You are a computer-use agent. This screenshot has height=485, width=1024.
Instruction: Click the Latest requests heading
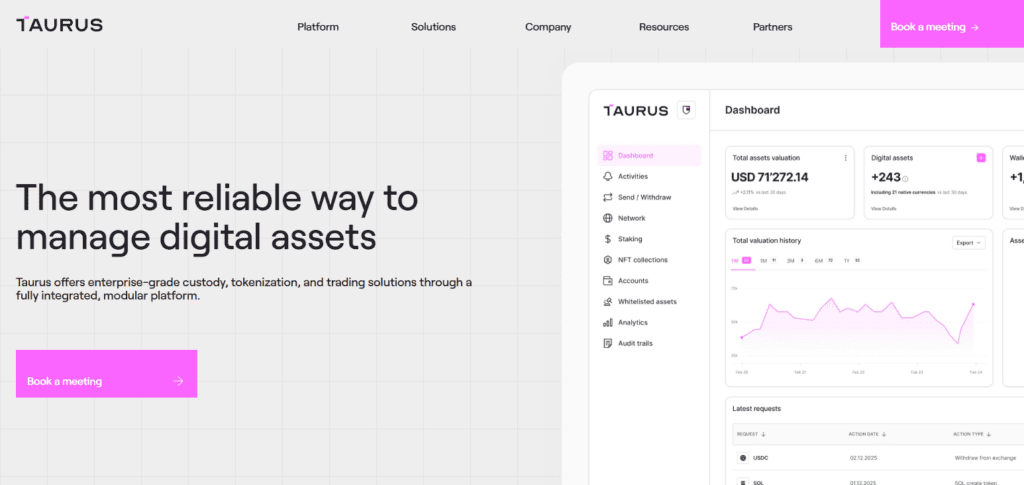pyautogui.click(x=756, y=409)
